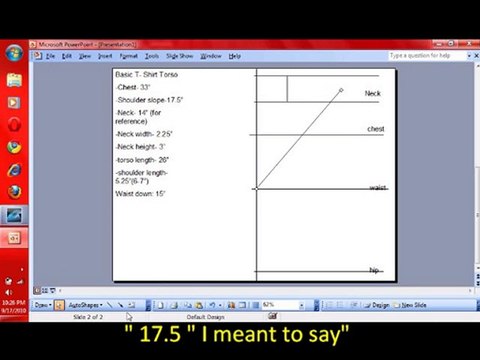
Task: Expand the Undo history dropdown arrow
Action: 220,305
